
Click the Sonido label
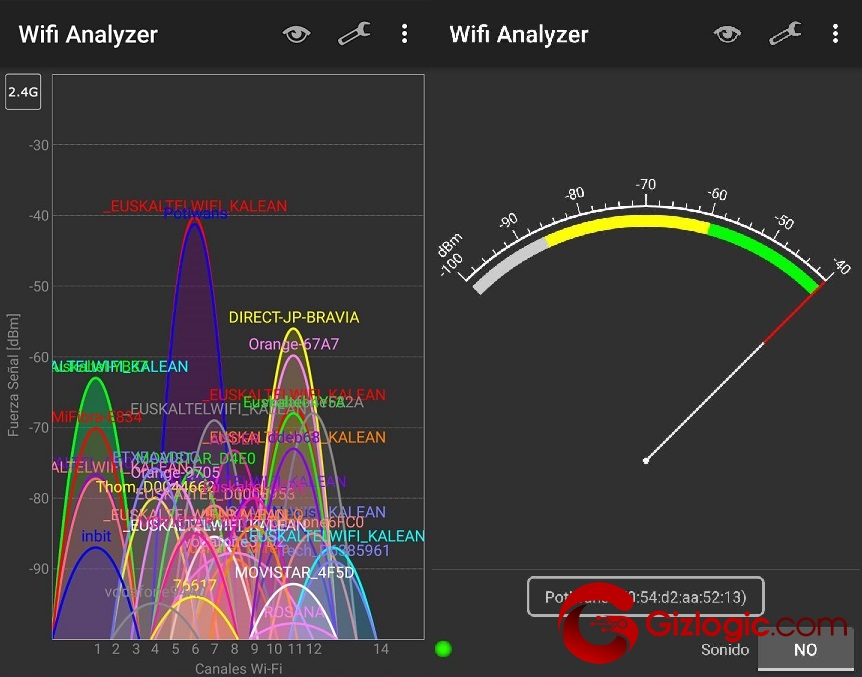[x=725, y=650]
